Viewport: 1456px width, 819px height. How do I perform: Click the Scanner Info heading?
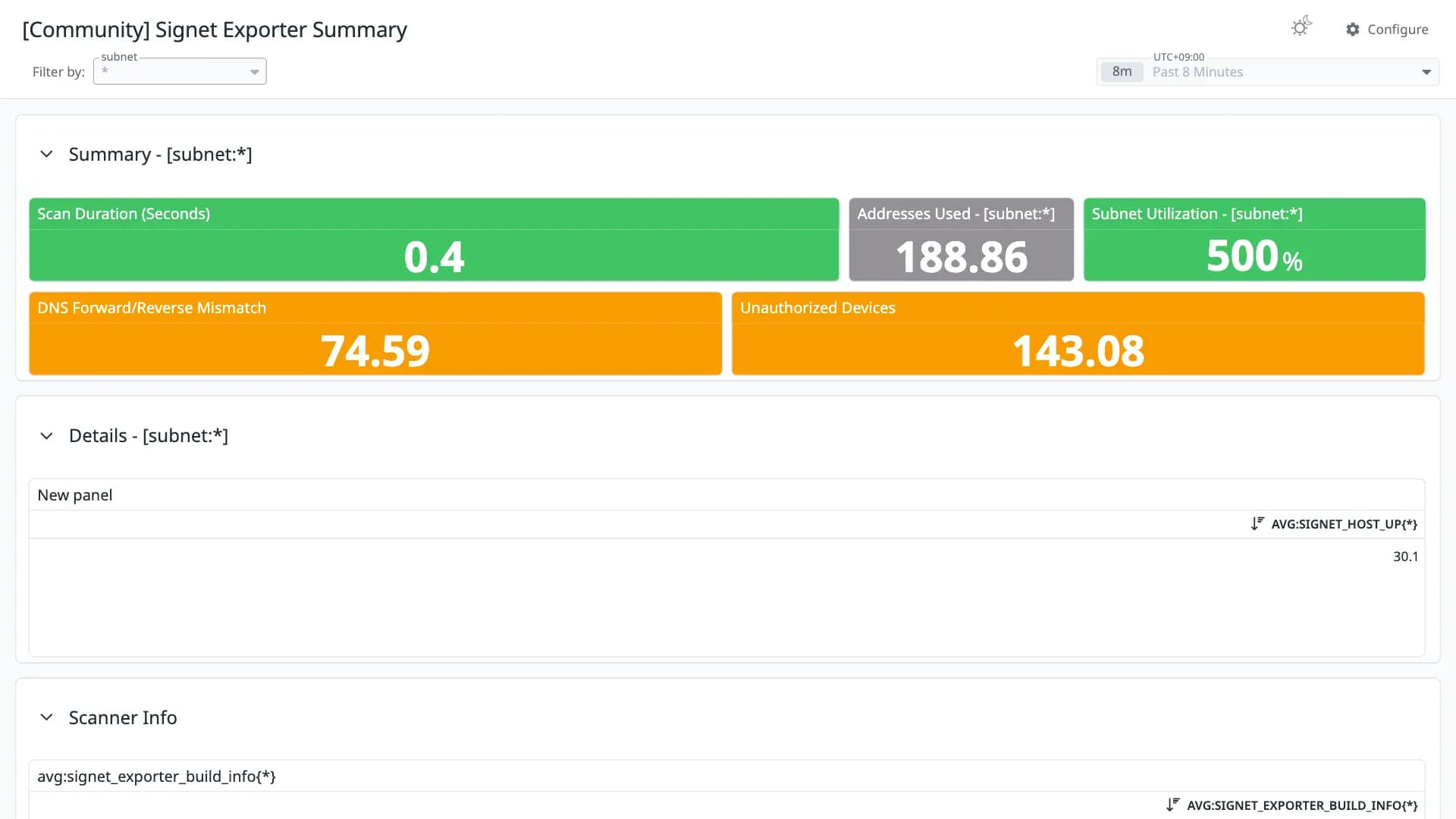point(123,717)
